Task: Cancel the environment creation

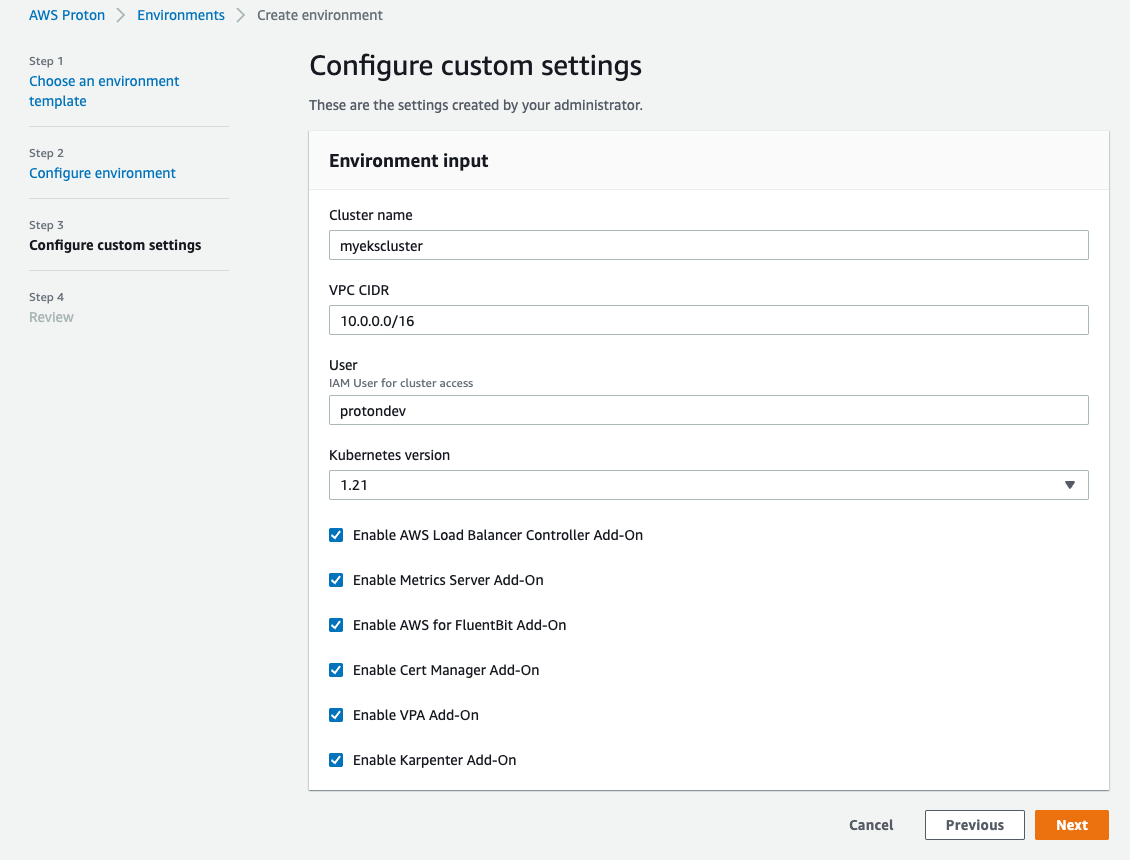Action: (x=871, y=825)
